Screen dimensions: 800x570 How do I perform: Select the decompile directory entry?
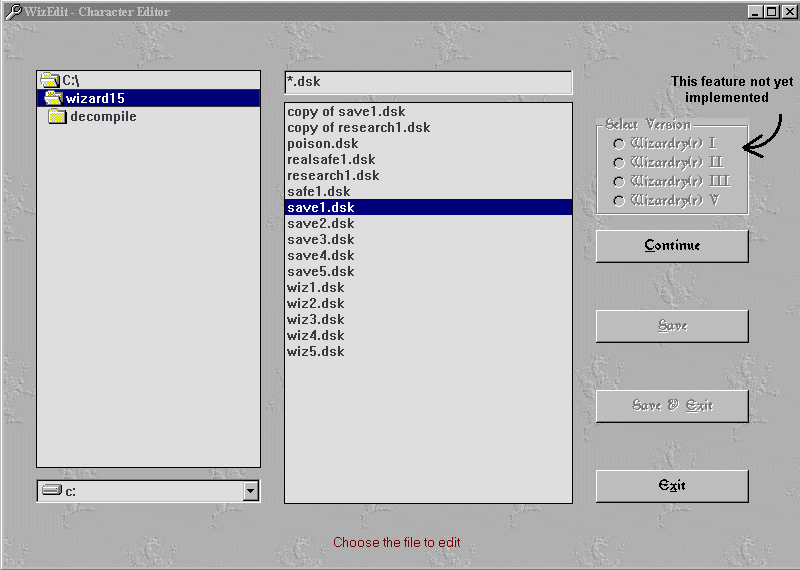click(148, 116)
